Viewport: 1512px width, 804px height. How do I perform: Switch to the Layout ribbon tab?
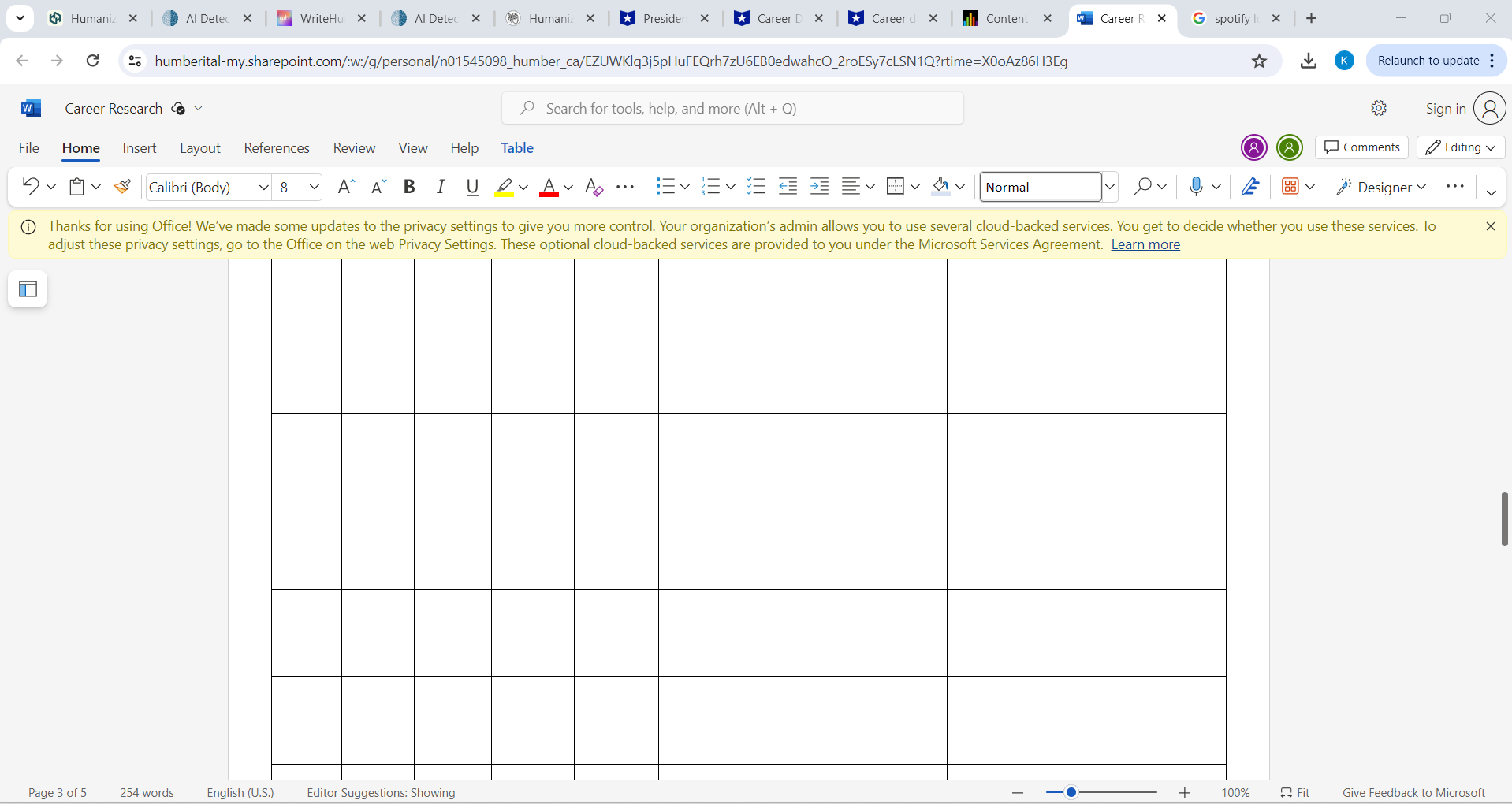(x=199, y=148)
